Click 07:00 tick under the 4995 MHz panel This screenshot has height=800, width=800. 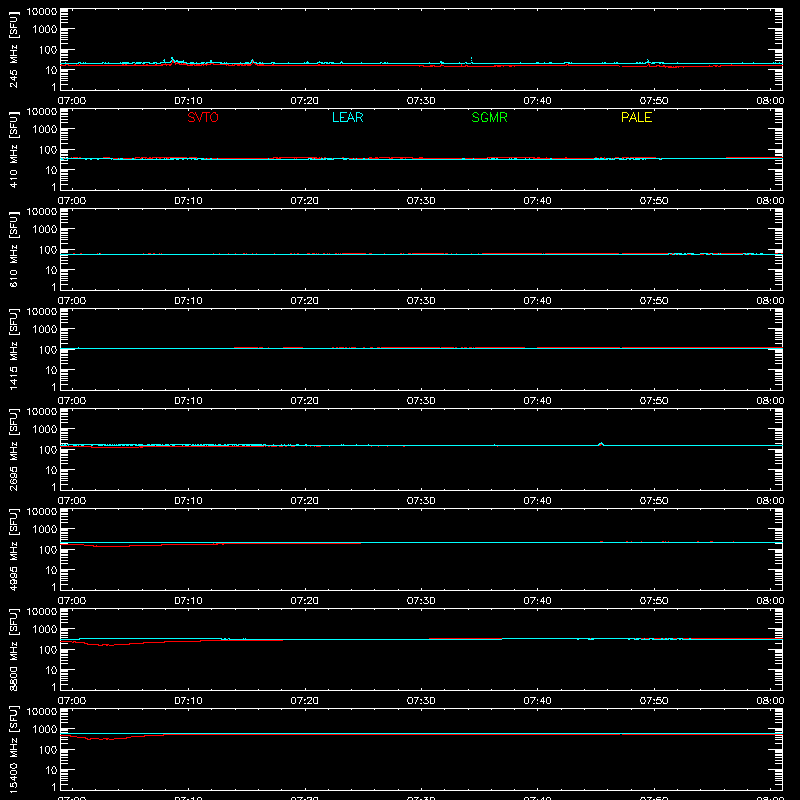point(72,601)
